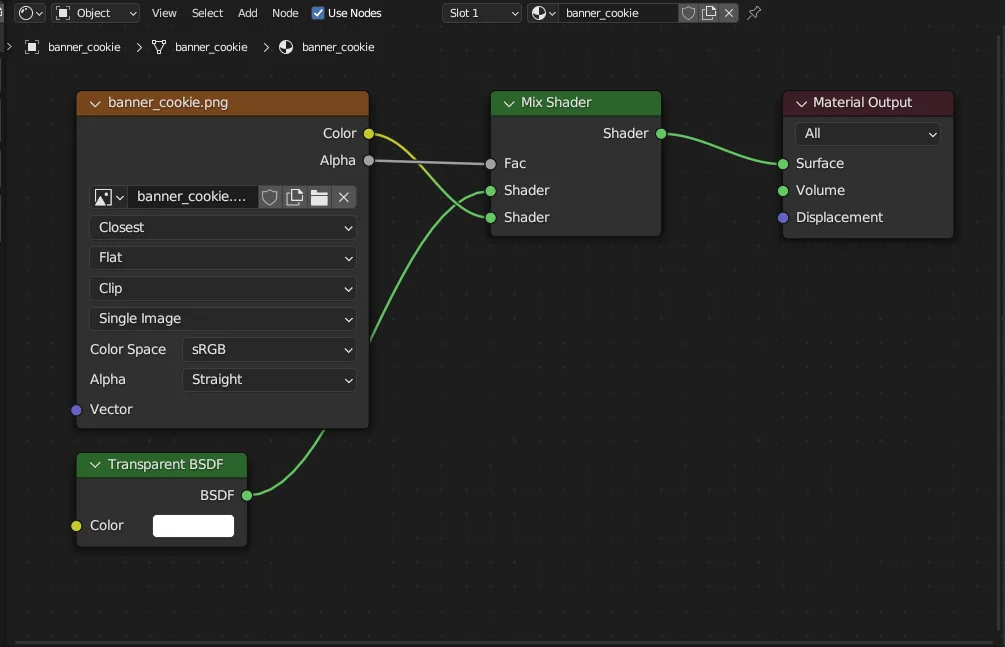Screen dimensions: 1005x647
Task: Unlink the banner_cookie material with X icon
Action: [x=729, y=13]
